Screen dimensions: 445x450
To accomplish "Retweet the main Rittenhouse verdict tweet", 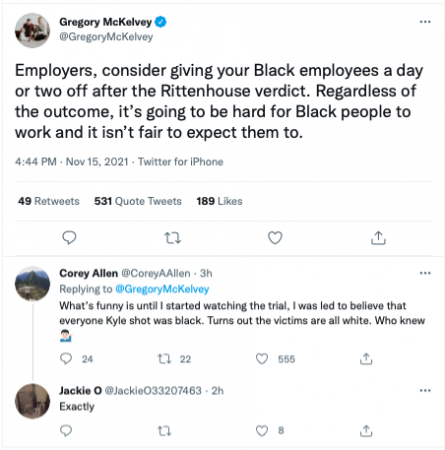I will (x=173, y=238).
